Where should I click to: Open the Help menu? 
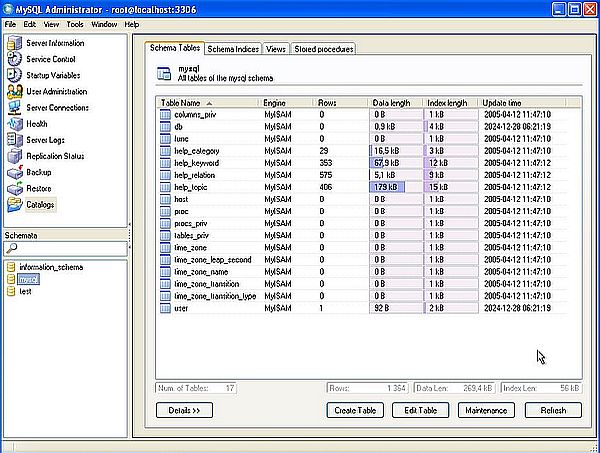pyautogui.click(x=132, y=24)
